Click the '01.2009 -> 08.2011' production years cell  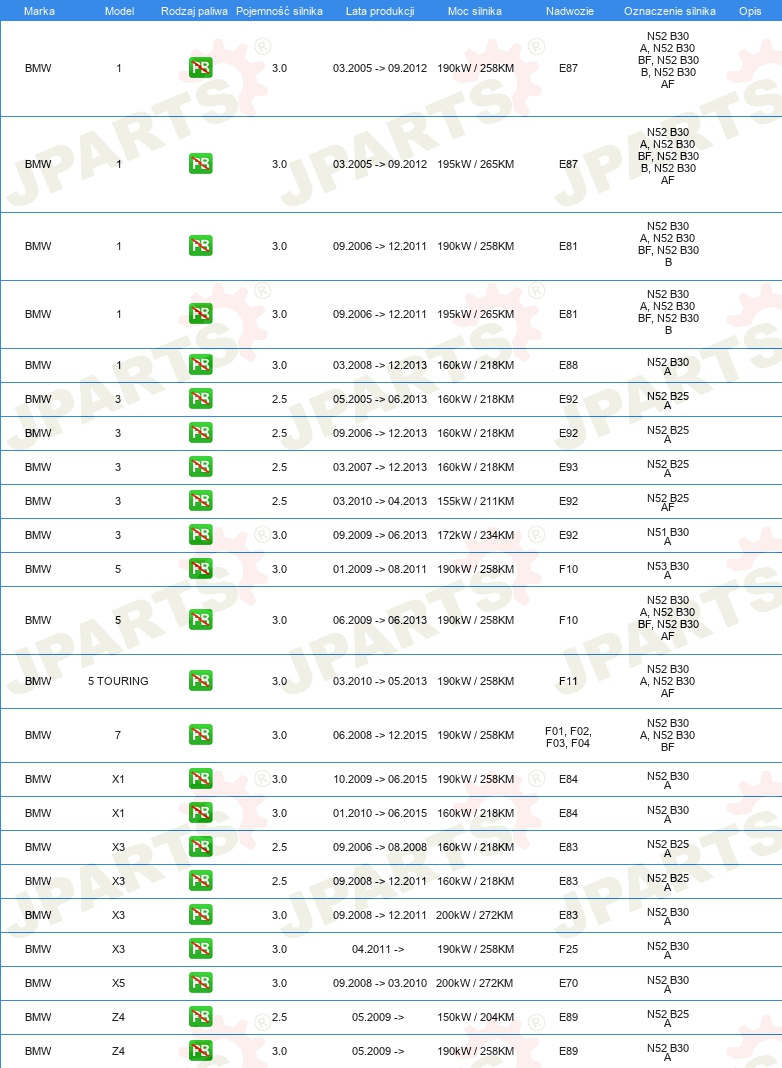380,569
